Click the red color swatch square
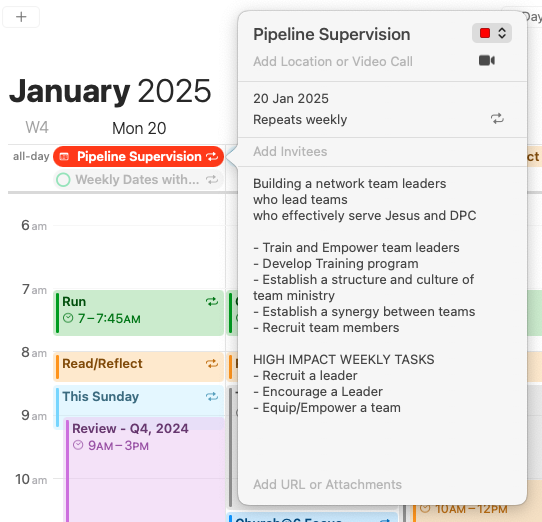 (485, 33)
